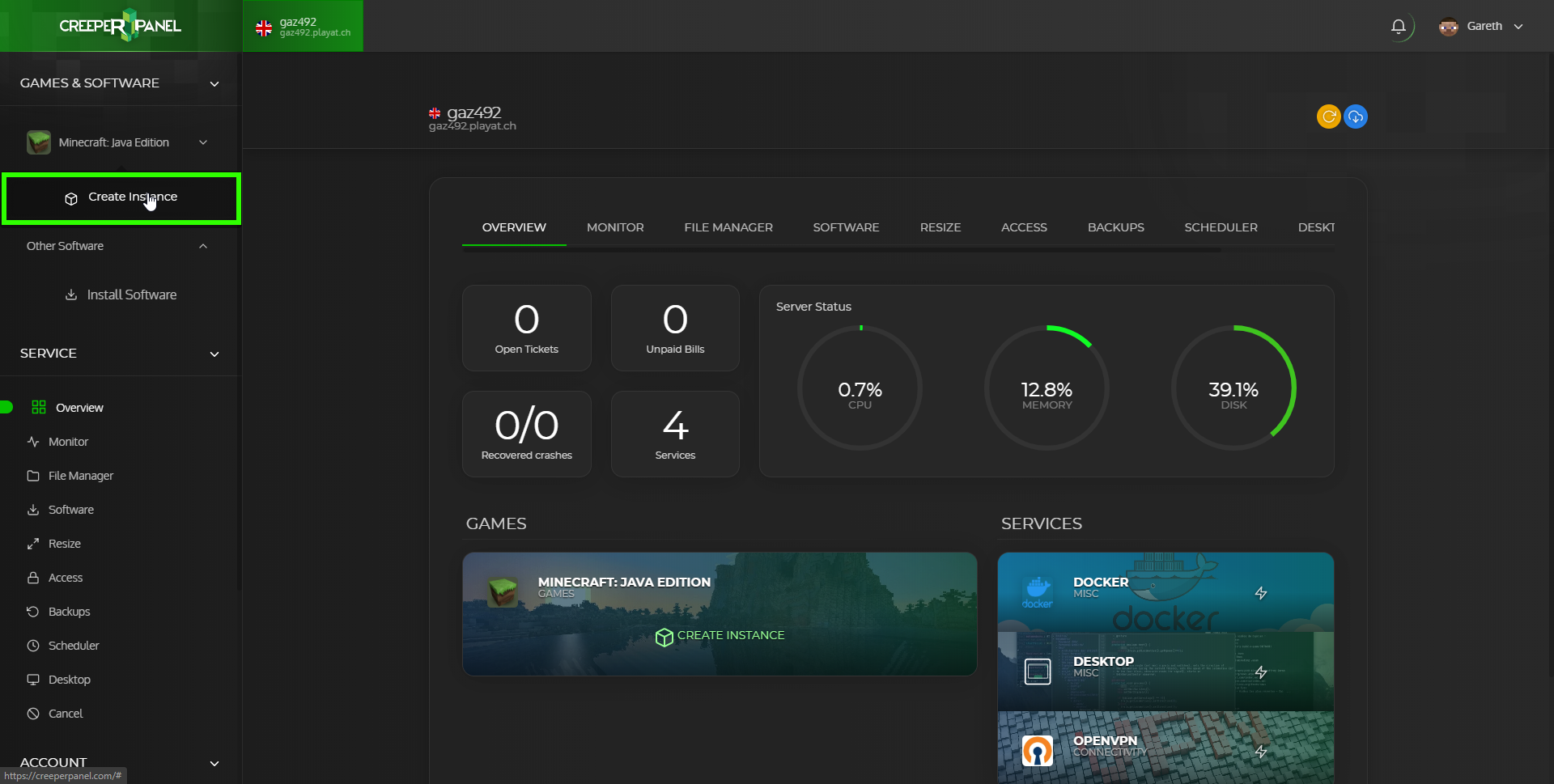Image resolution: width=1554 pixels, height=784 pixels.
Task: Collapse the Other Software chevron
Action: pos(203,246)
